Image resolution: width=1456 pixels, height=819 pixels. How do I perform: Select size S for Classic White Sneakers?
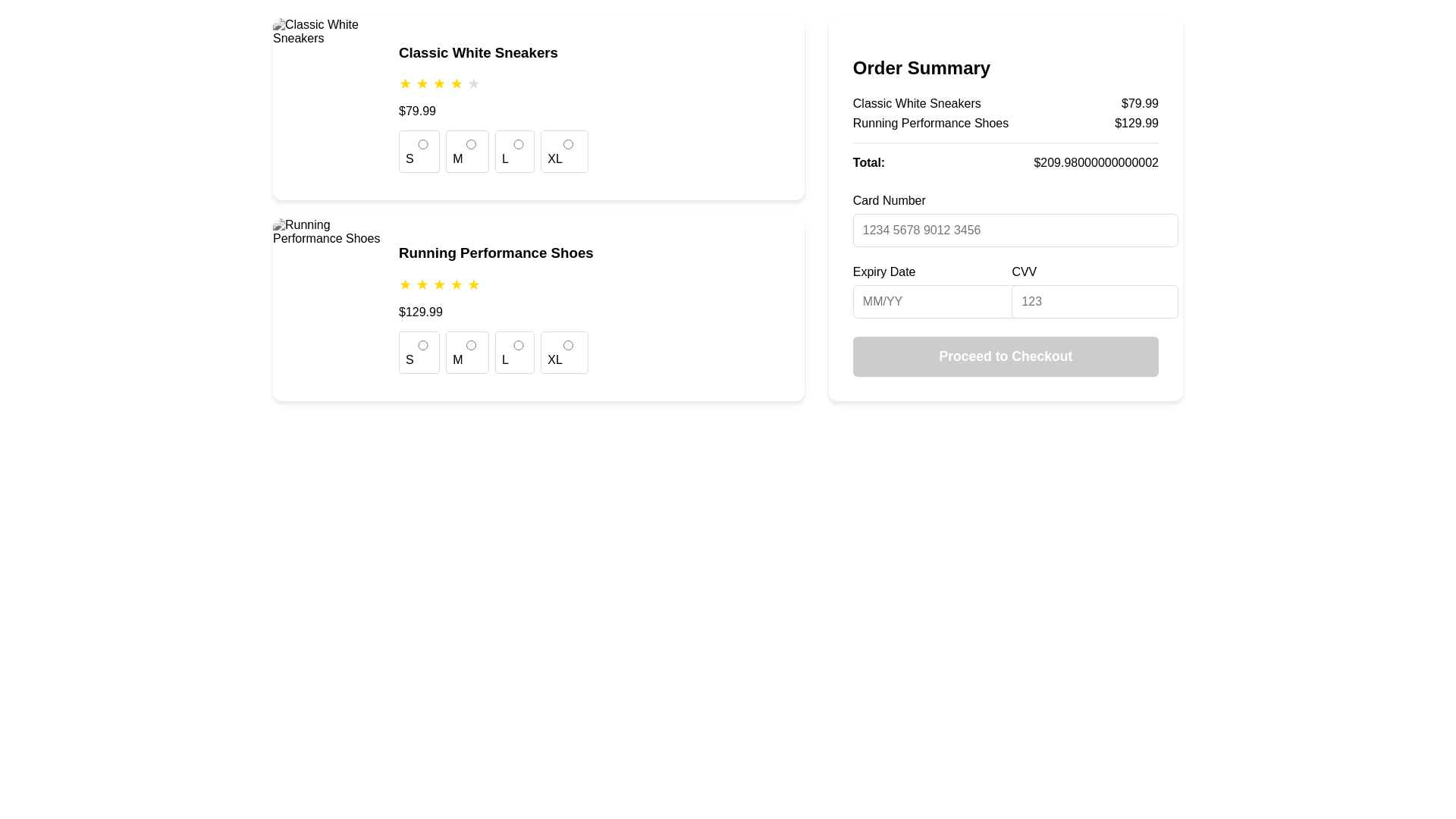click(x=423, y=144)
